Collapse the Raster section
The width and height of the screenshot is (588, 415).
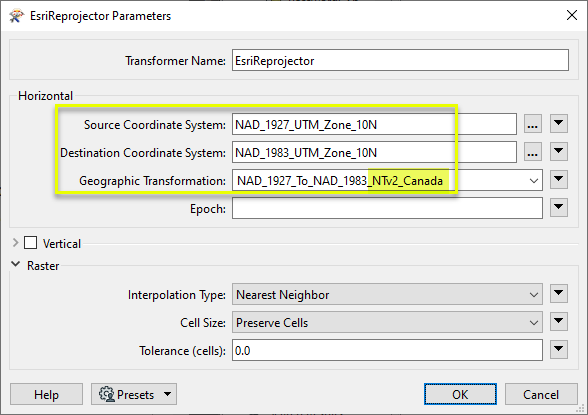tap(15, 264)
